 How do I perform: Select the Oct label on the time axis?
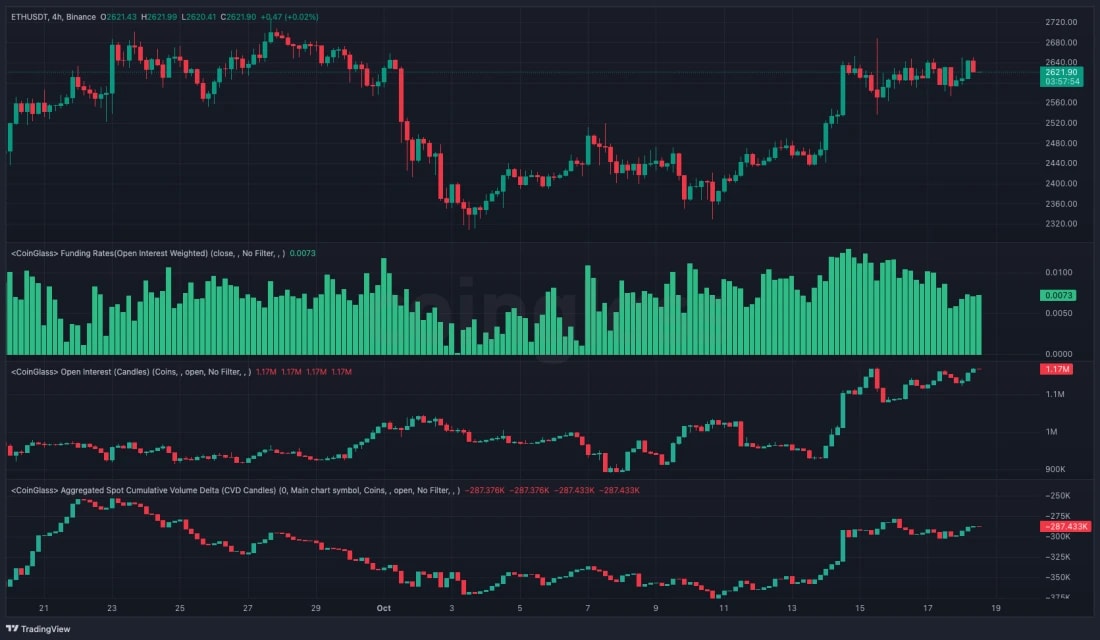pyautogui.click(x=384, y=608)
